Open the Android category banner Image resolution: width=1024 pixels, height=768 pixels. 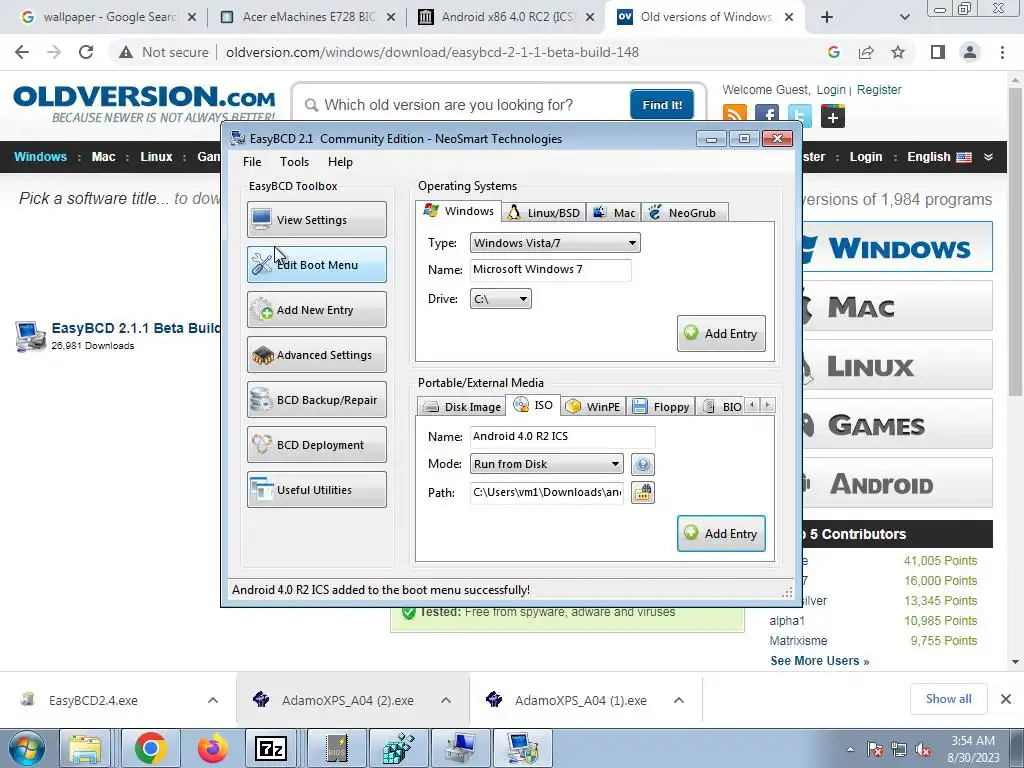897,484
